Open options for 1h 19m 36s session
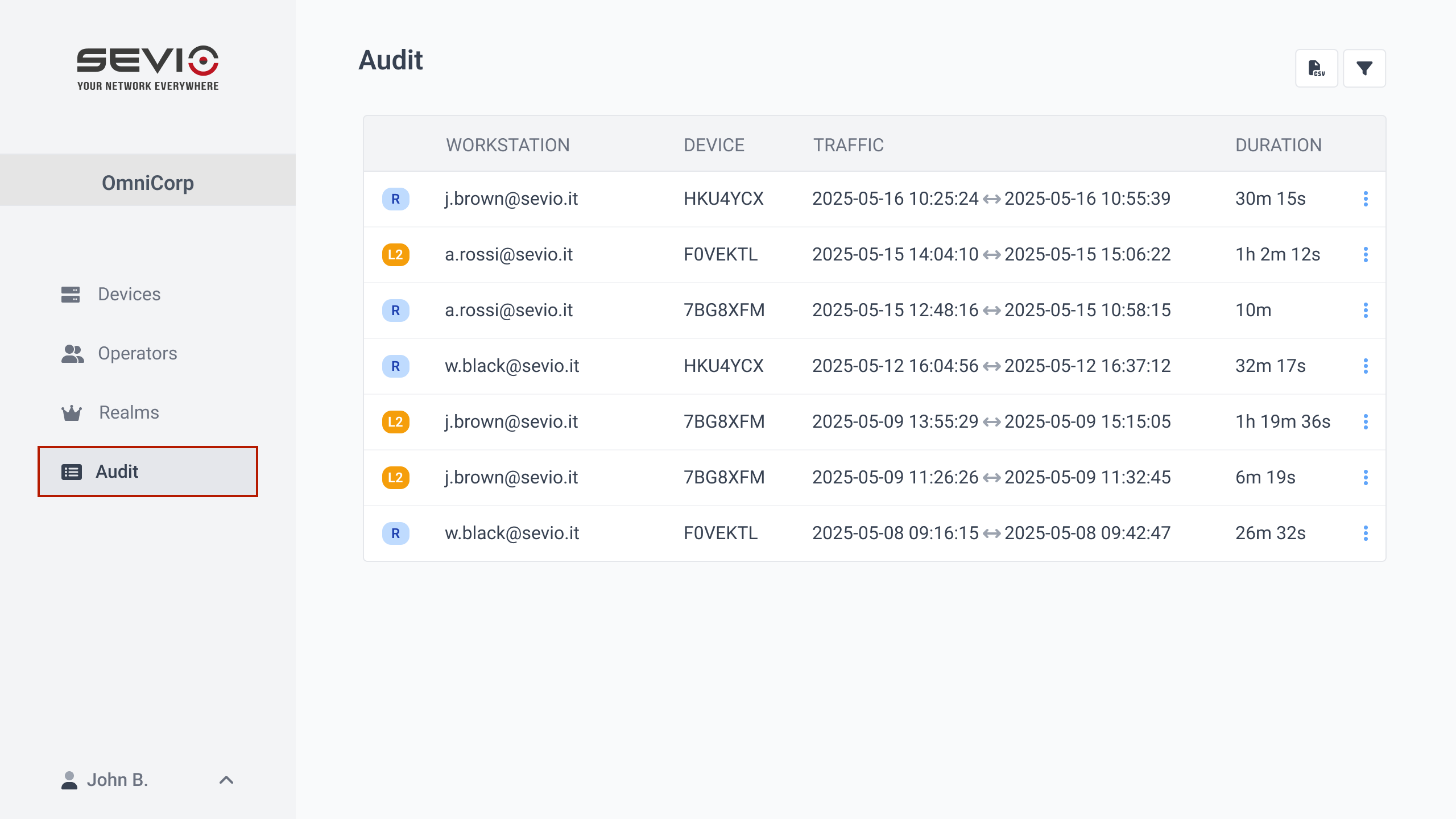Viewport: 1456px width, 819px height. [x=1365, y=421]
